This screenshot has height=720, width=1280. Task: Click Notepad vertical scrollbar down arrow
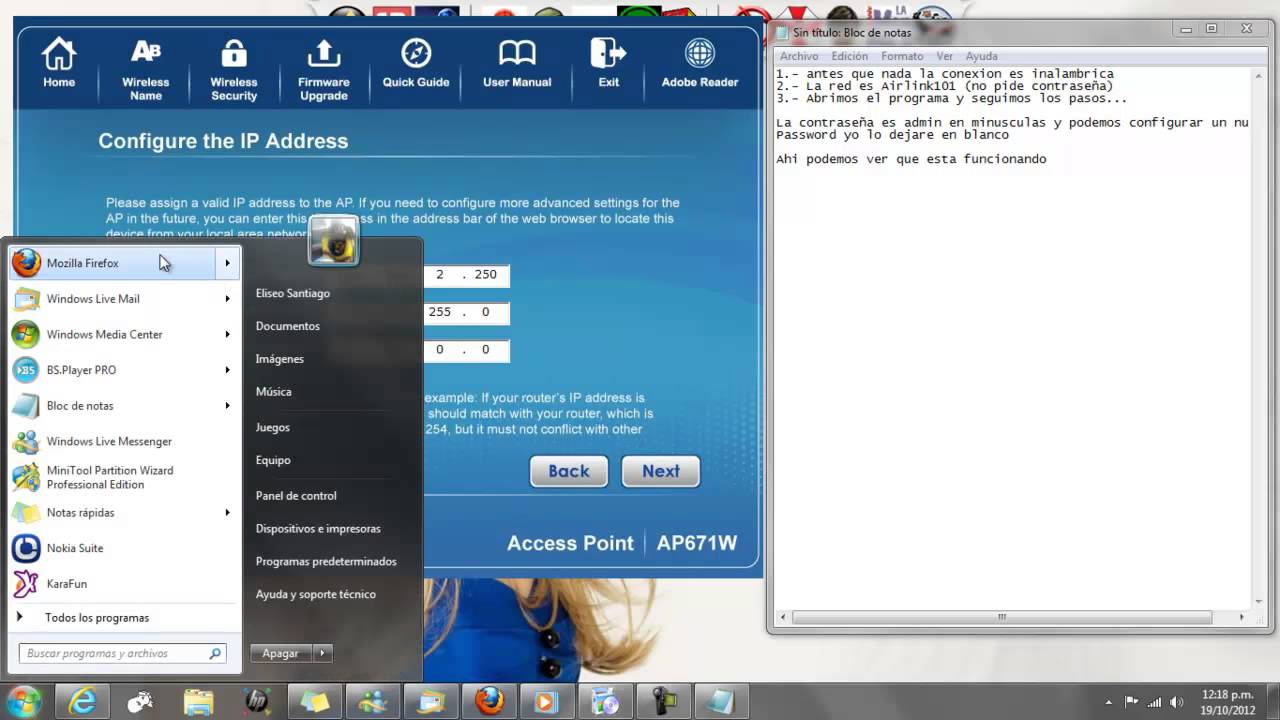1257,602
